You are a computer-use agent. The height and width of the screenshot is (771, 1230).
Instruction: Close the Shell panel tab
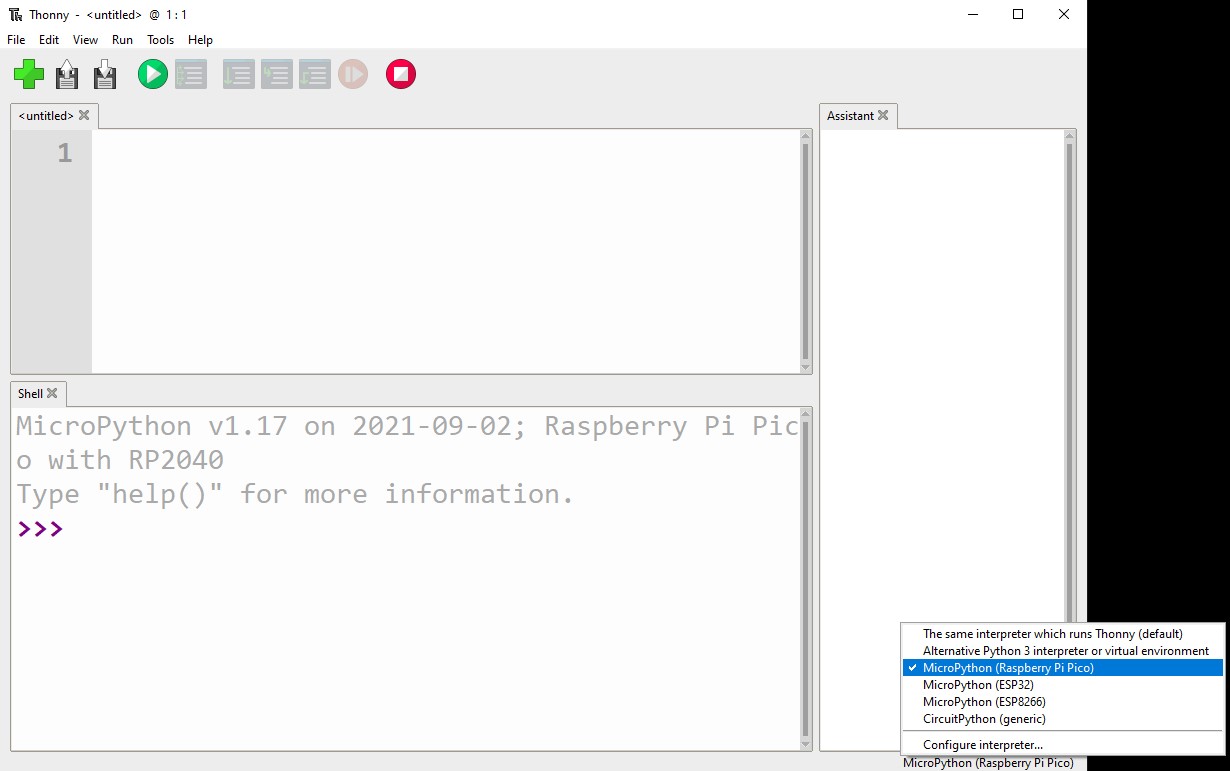coord(52,393)
